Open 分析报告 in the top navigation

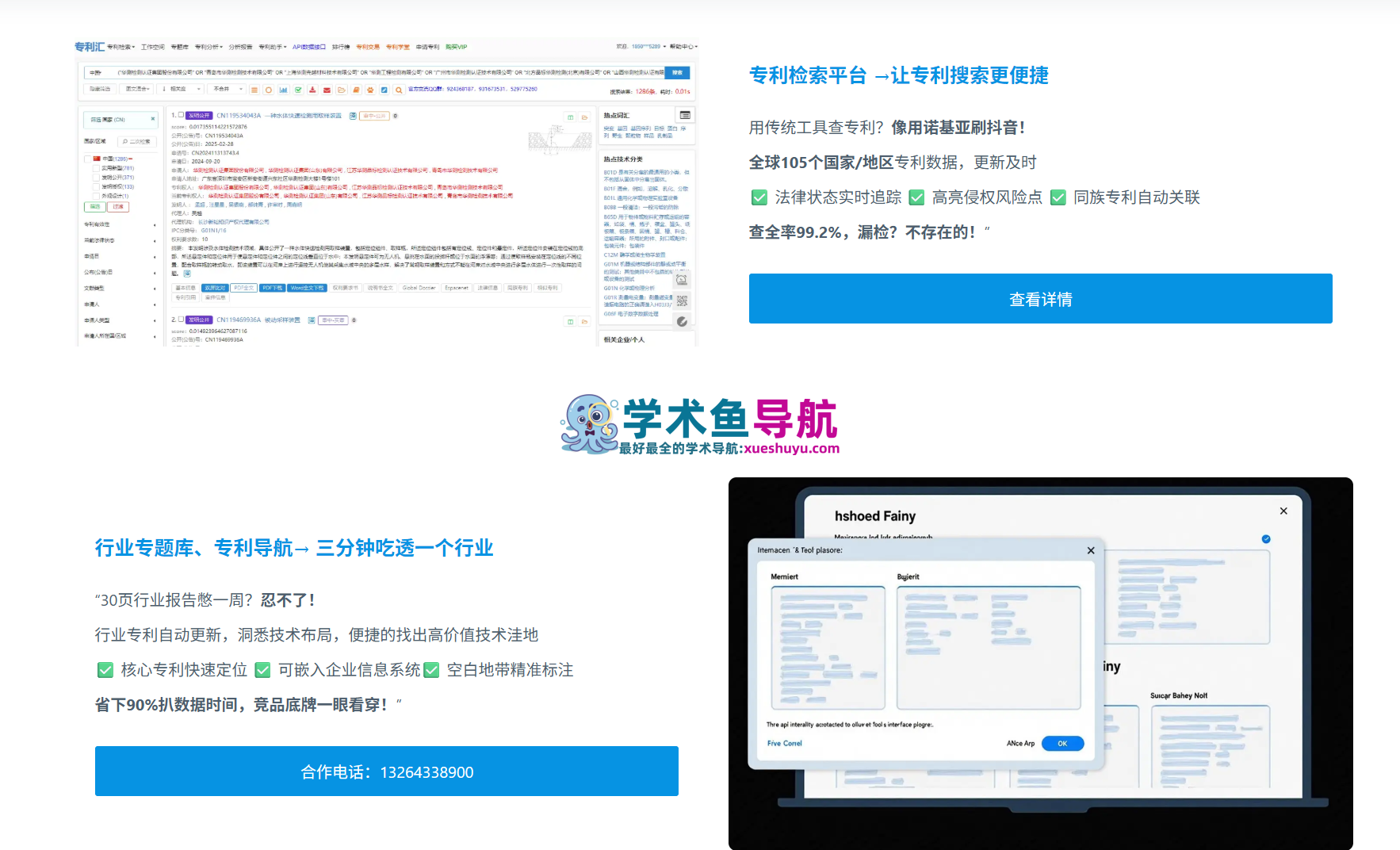pos(240,47)
